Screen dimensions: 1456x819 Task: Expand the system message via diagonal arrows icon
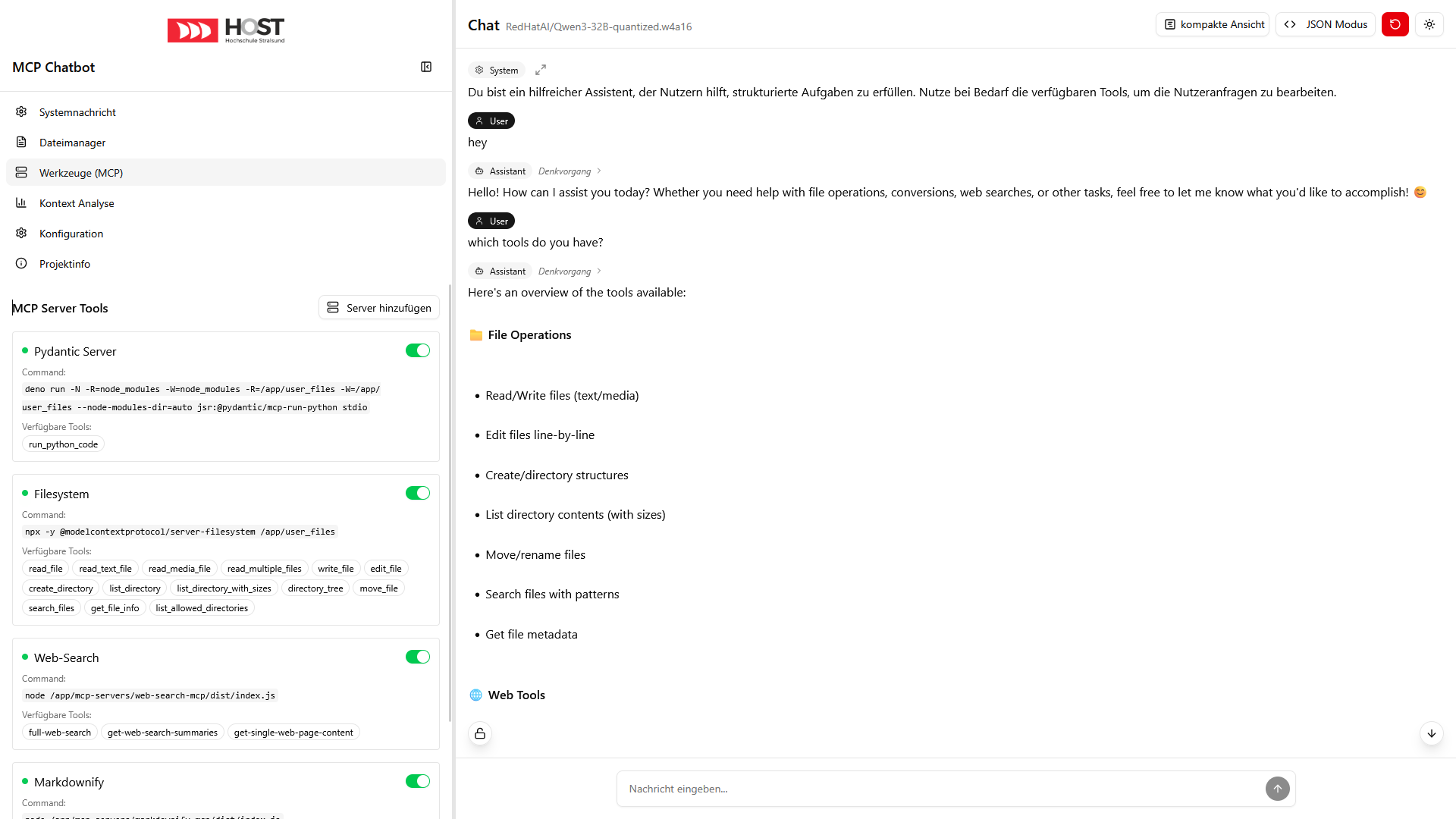540,69
